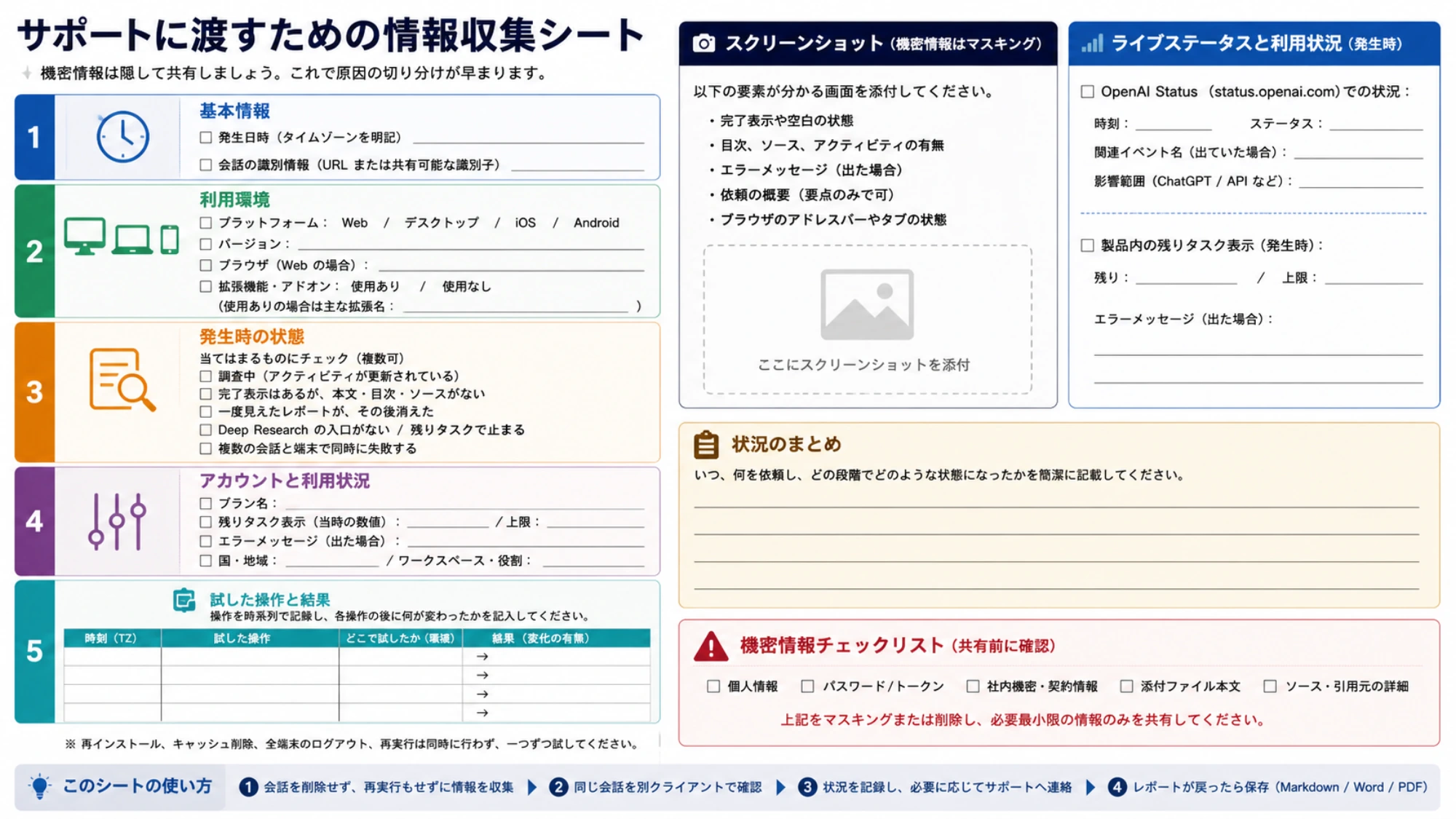The height and width of the screenshot is (819, 1456).
Task: Click the camera icon in スクリーンショット header
Action: click(x=703, y=44)
